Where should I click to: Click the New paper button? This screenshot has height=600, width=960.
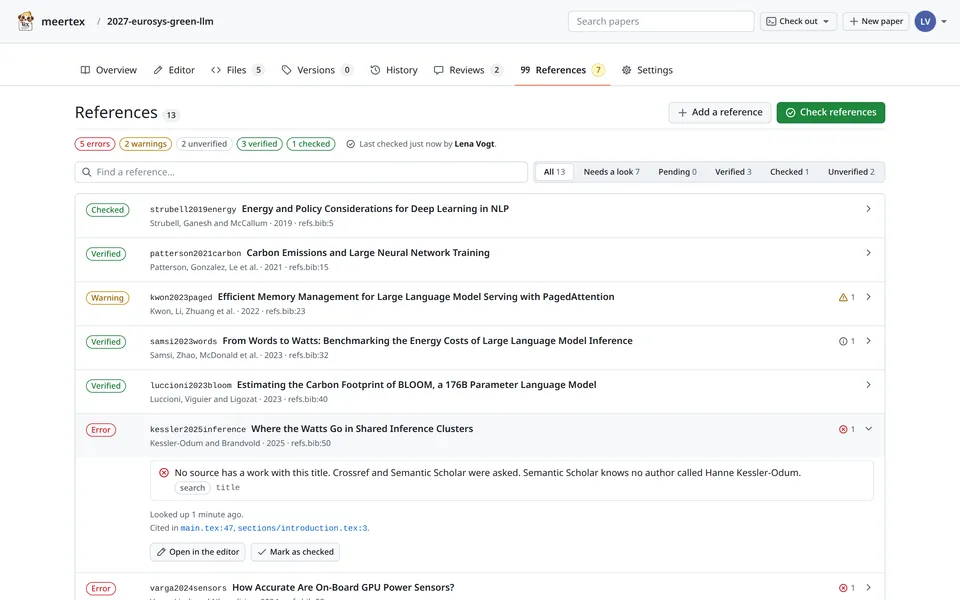[876, 21]
